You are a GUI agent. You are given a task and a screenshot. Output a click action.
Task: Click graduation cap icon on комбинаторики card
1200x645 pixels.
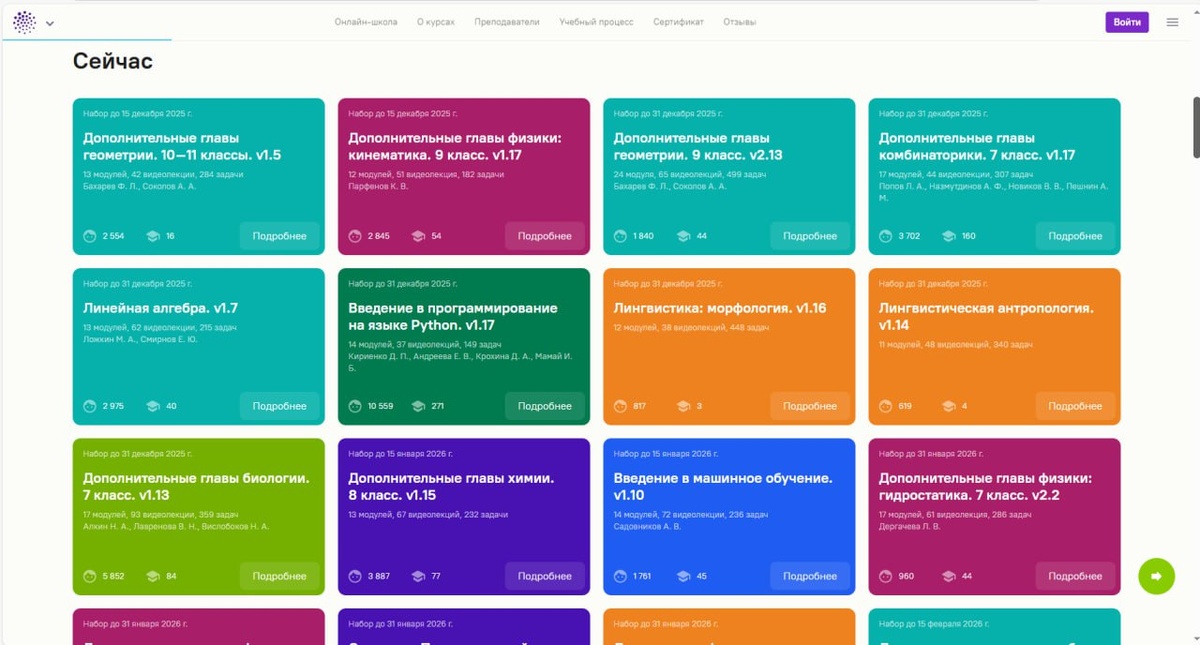(x=949, y=236)
